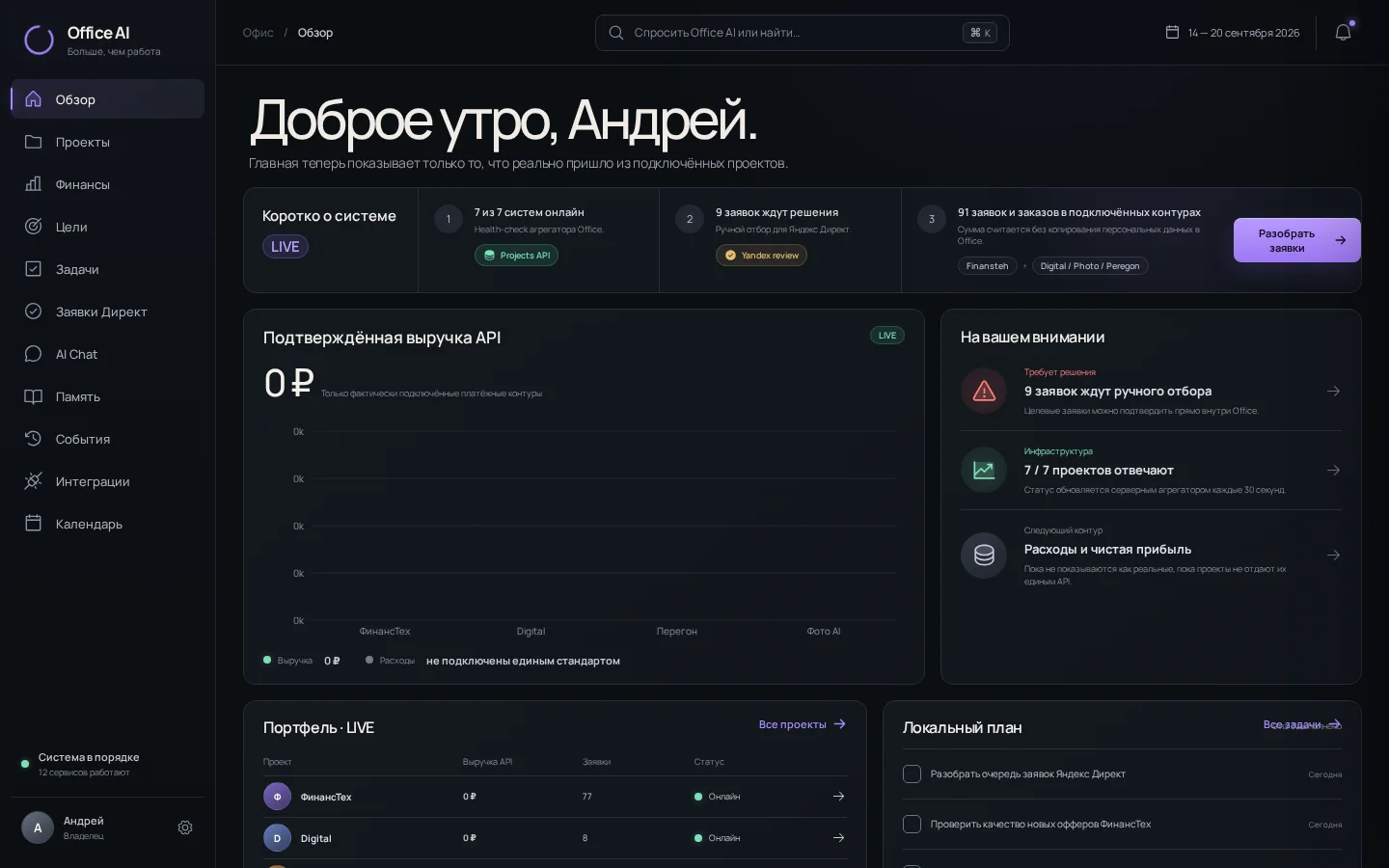Click the ФинансТех project avatar
This screenshot has width=1389, height=868.
277,797
